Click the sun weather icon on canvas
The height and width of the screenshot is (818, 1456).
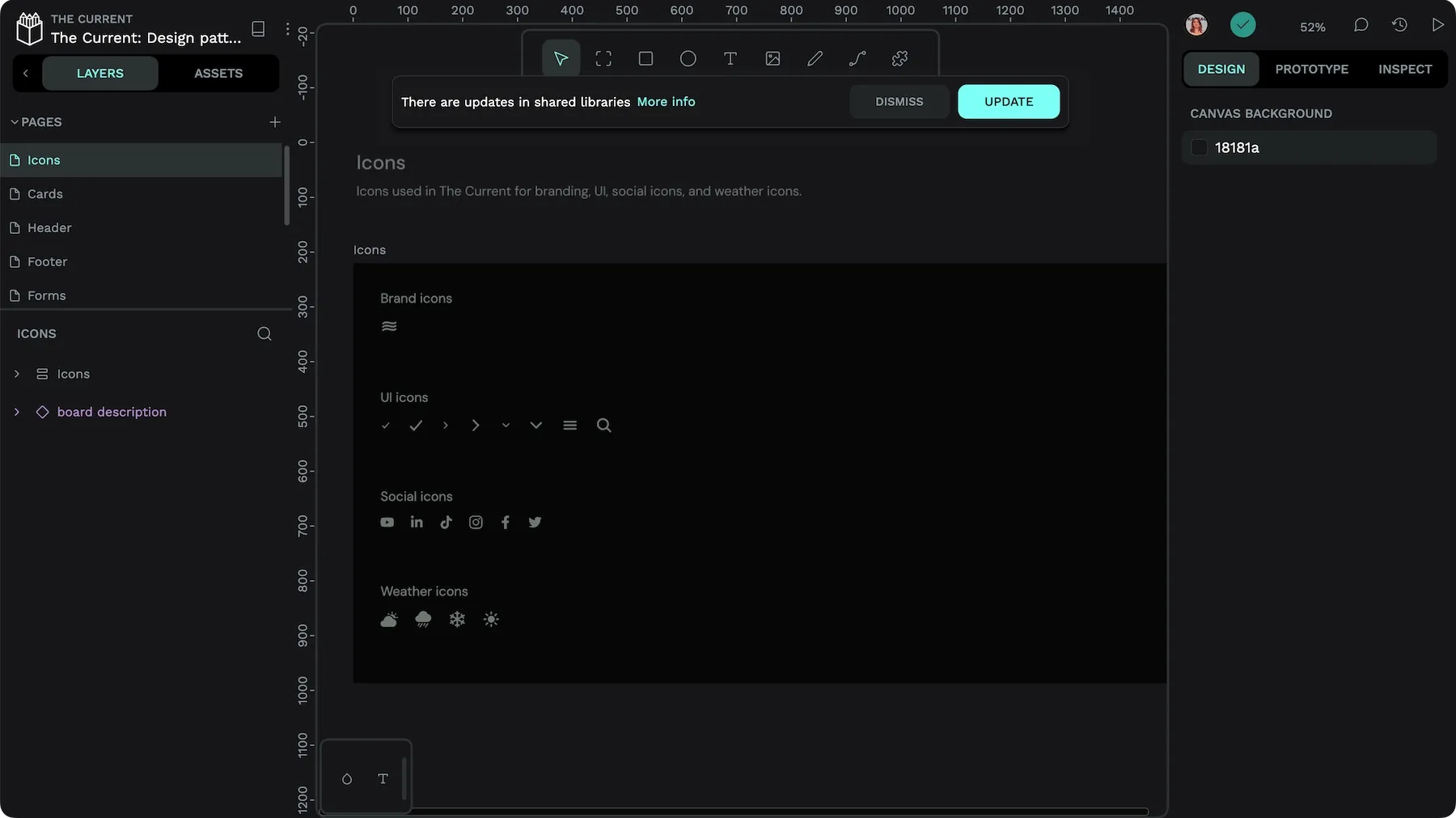(491, 619)
